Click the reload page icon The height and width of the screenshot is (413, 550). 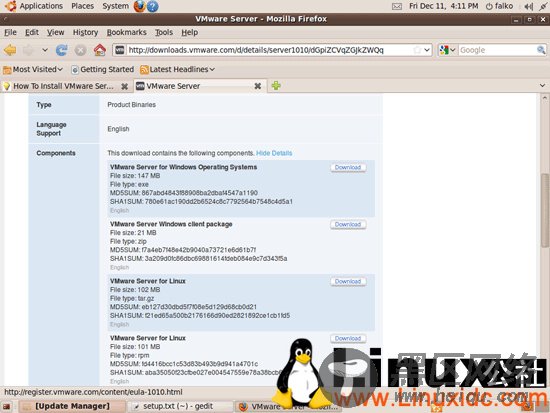[62, 50]
